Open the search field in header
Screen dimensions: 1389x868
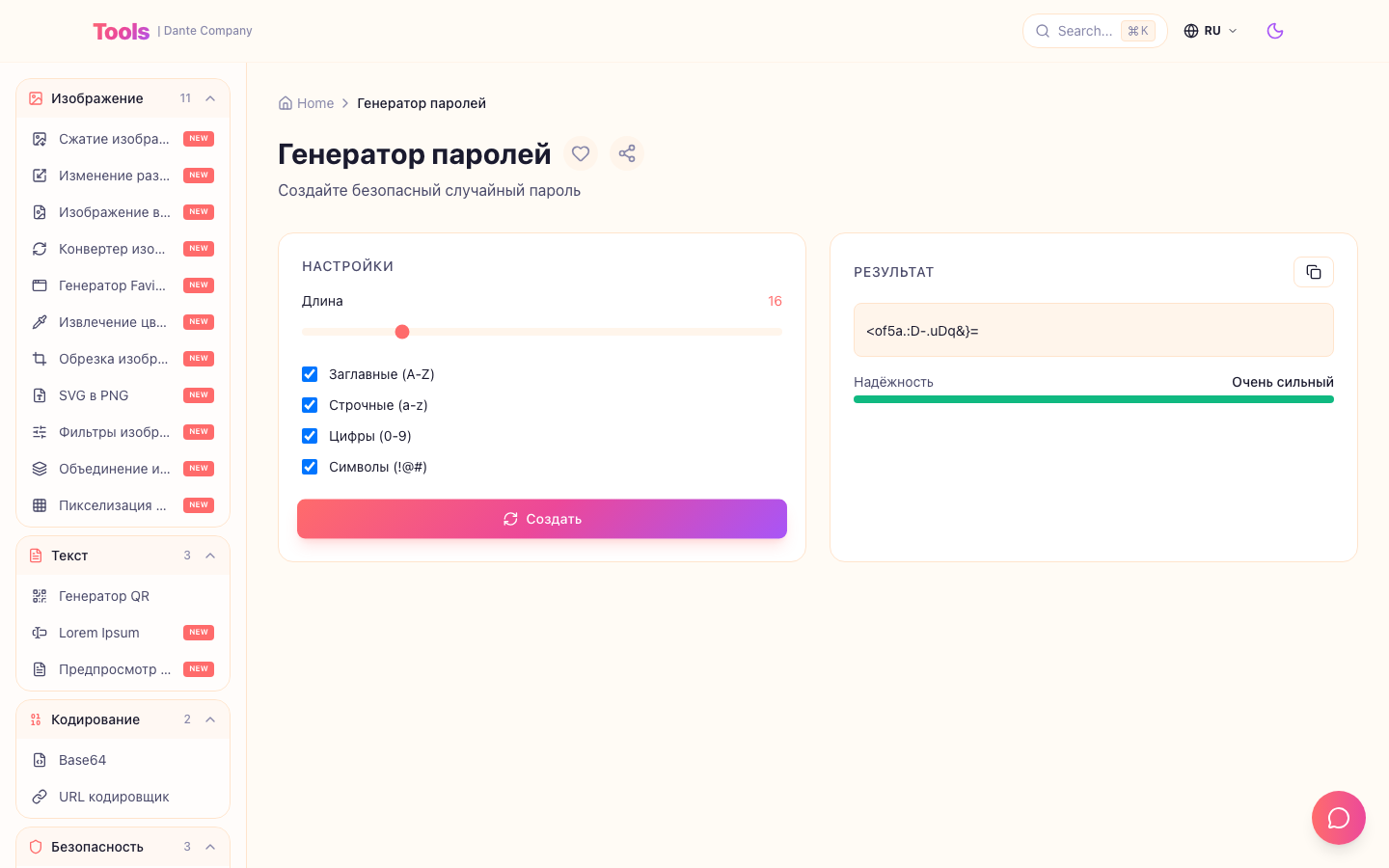pos(1095,31)
